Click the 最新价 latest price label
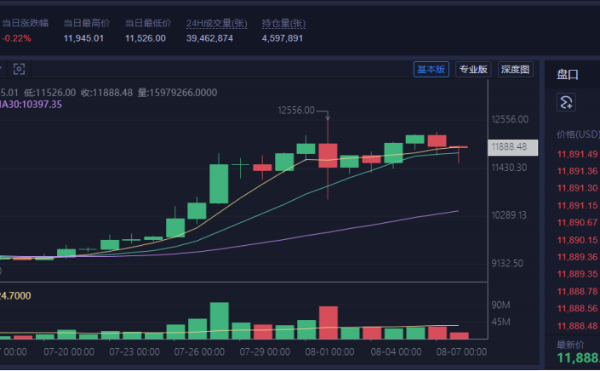 click(x=570, y=345)
